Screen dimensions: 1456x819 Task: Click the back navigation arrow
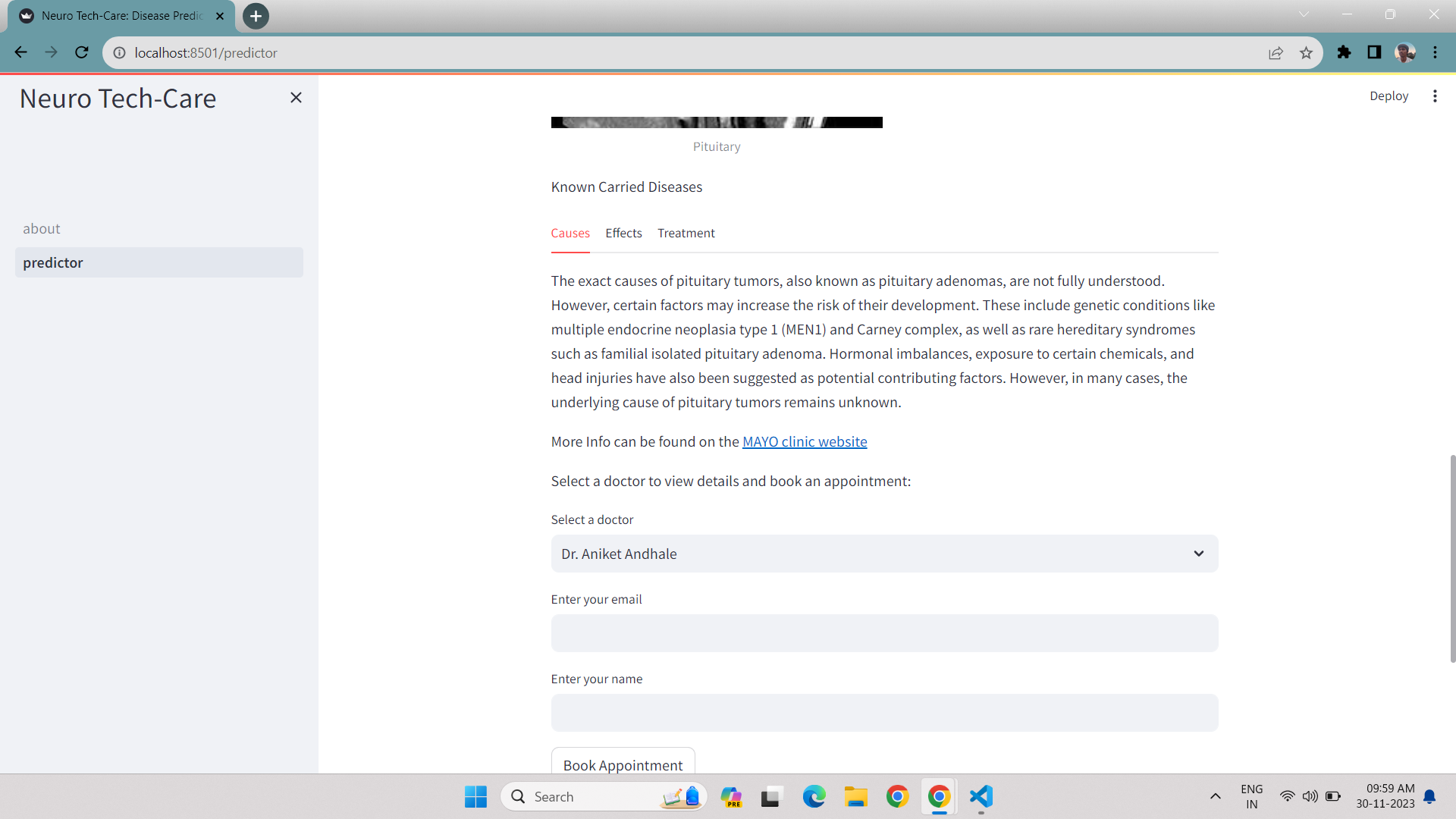pos(20,52)
